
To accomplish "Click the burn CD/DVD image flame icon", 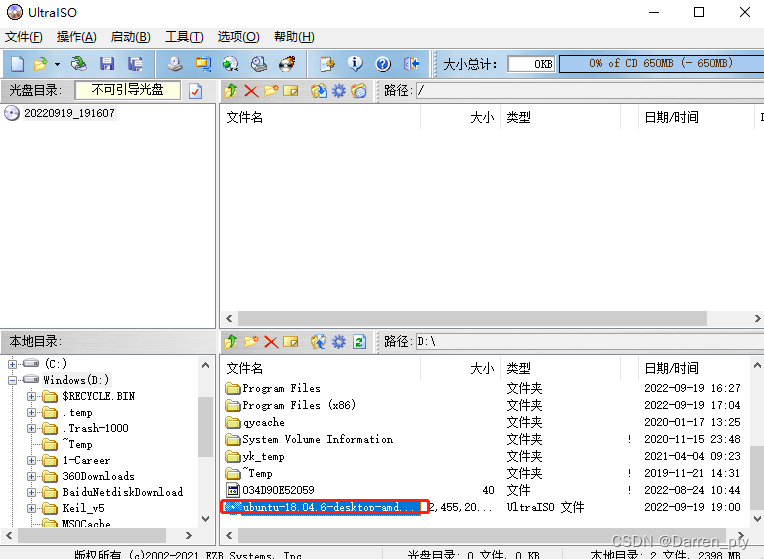I will 287,64.
